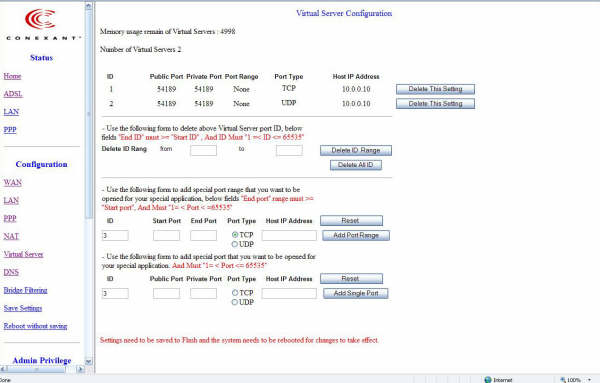
Task: Open the WAN configuration link
Action: point(13,183)
